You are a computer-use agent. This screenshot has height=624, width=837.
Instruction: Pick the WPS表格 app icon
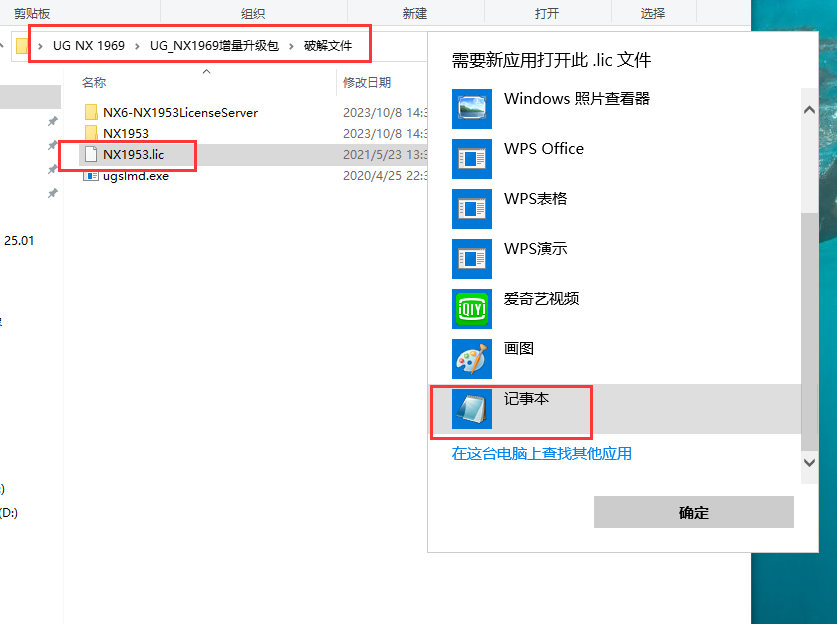pos(471,209)
